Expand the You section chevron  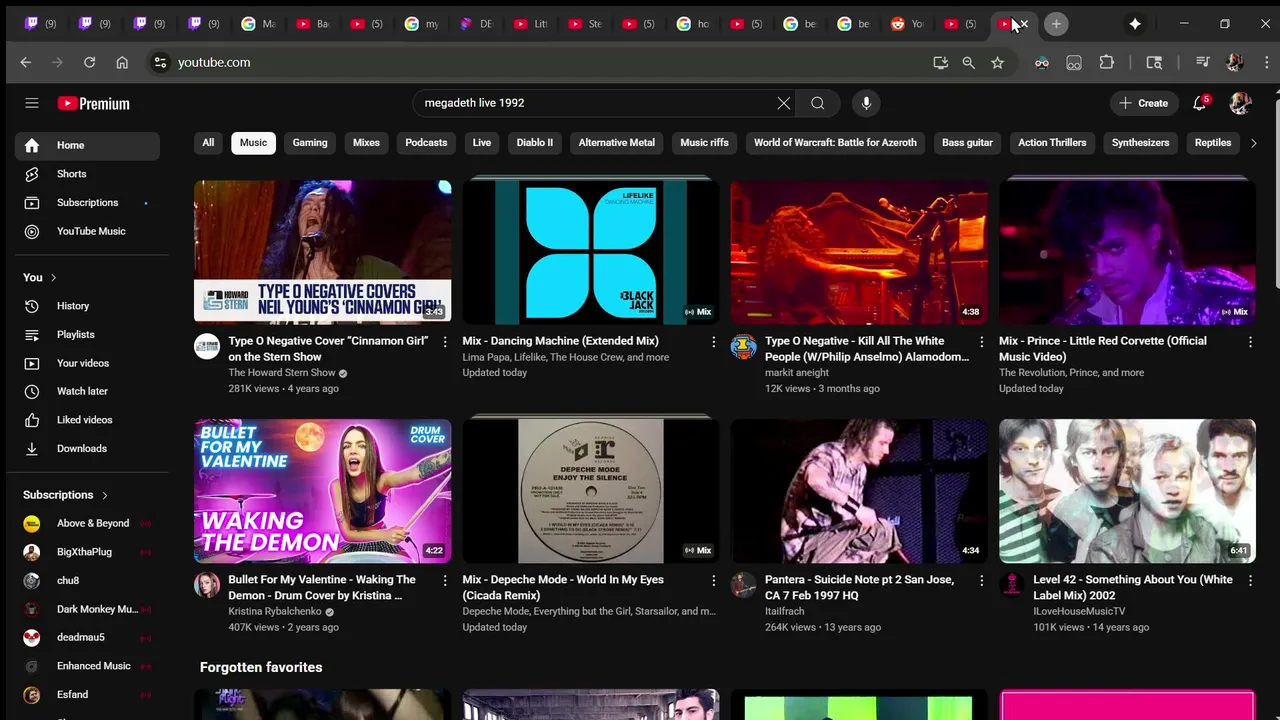pos(53,277)
